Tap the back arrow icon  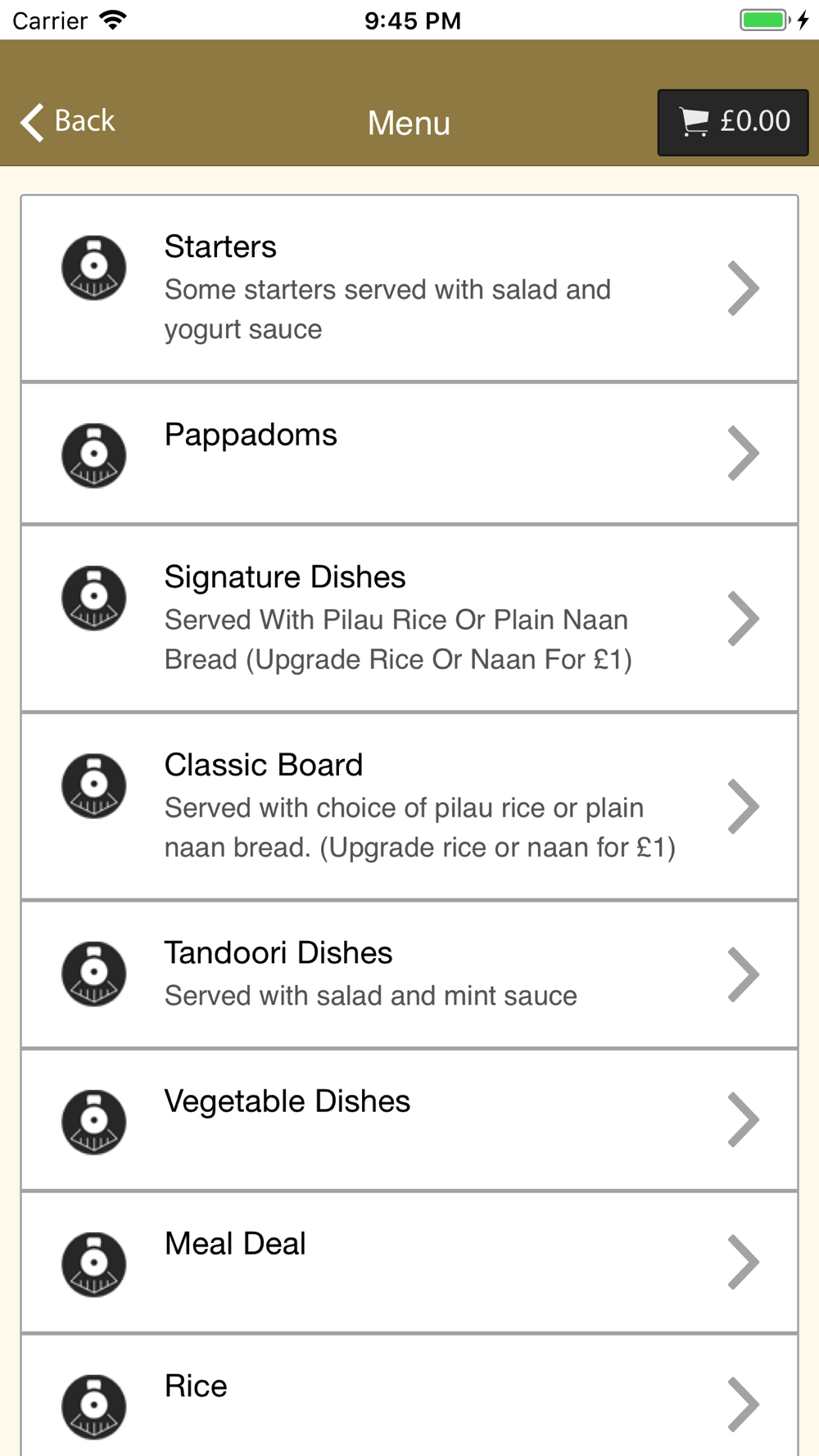pos(32,122)
